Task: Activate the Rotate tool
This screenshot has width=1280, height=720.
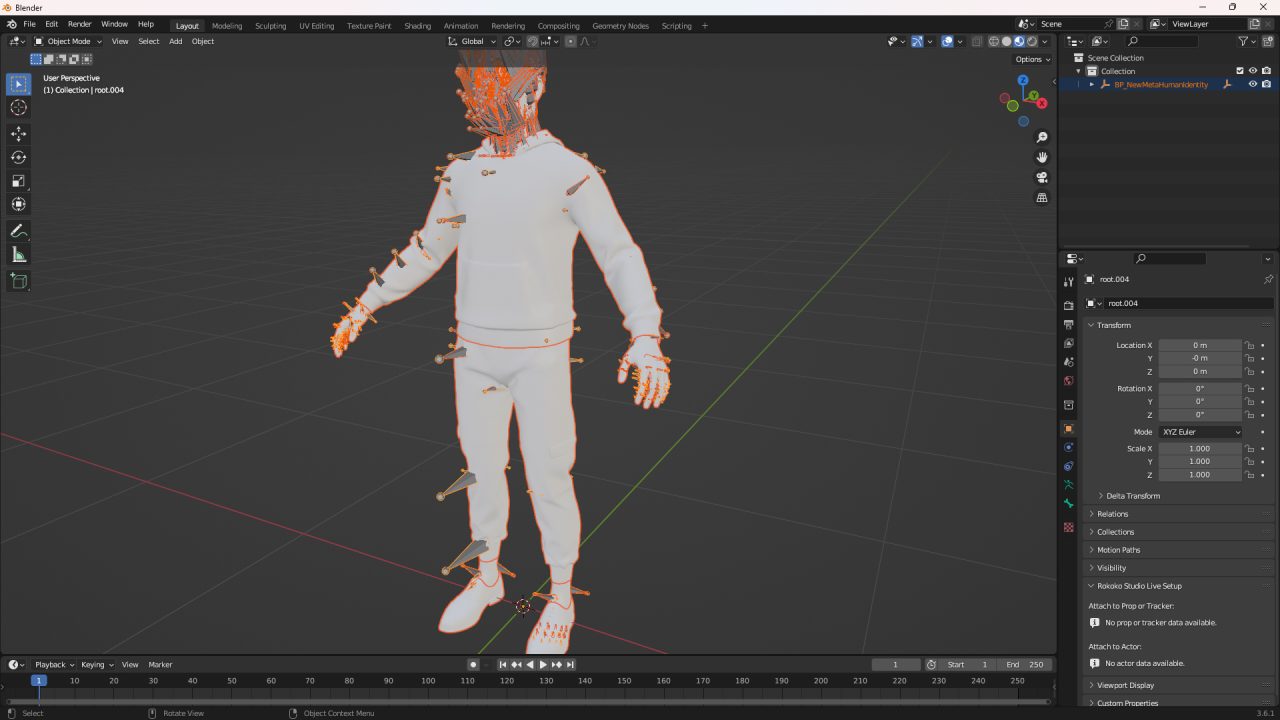Action: tap(19, 157)
